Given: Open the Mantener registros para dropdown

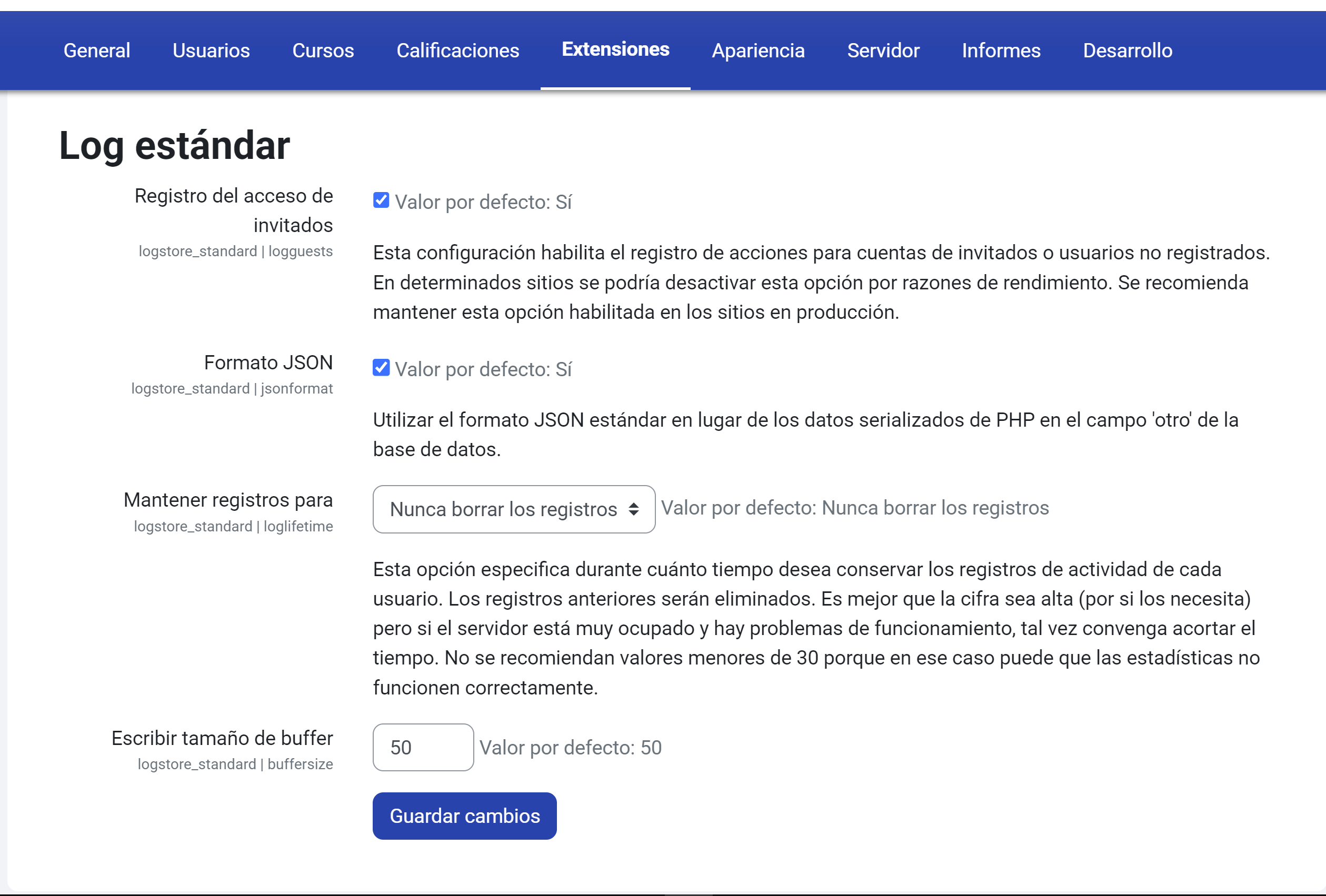Looking at the screenshot, I should click(514, 509).
